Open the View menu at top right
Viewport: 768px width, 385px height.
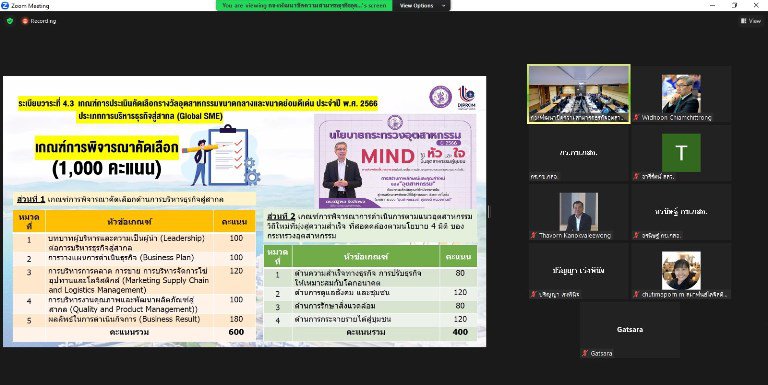(751, 21)
